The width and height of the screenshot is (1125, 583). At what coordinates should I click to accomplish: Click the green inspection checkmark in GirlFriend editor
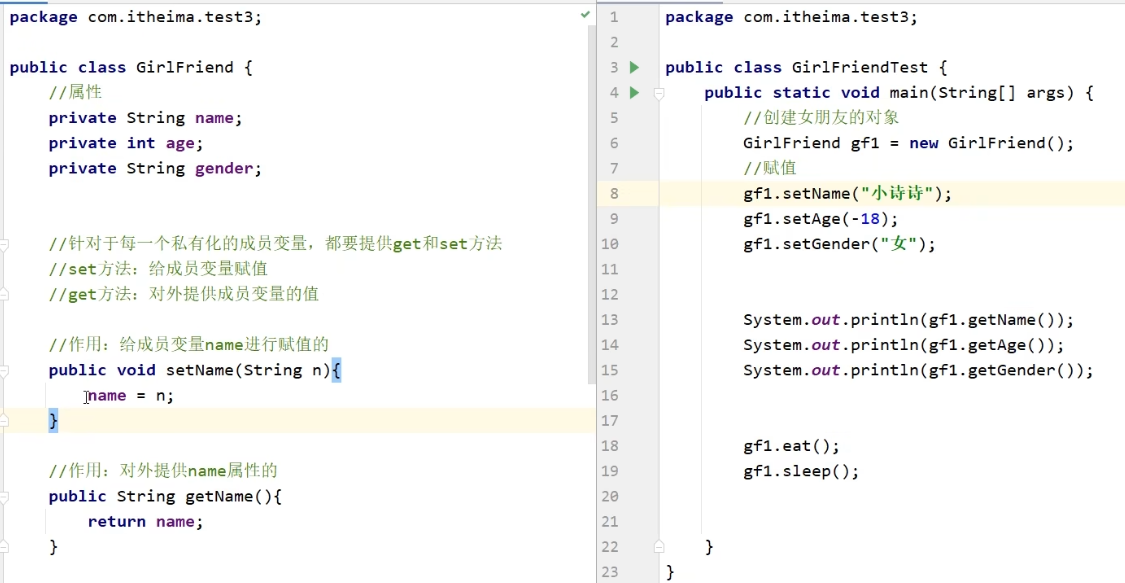tap(585, 14)
